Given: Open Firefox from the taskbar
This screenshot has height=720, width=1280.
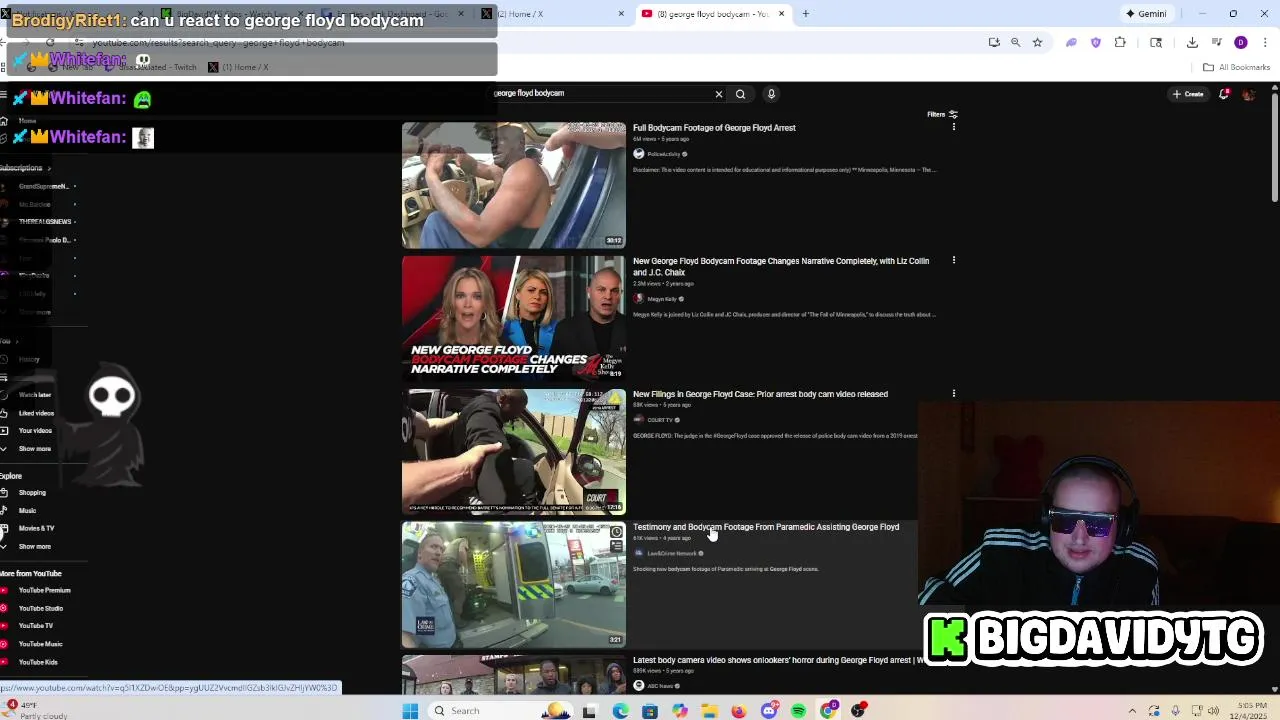Looking at the screenshot, I should tap(739, 711).
